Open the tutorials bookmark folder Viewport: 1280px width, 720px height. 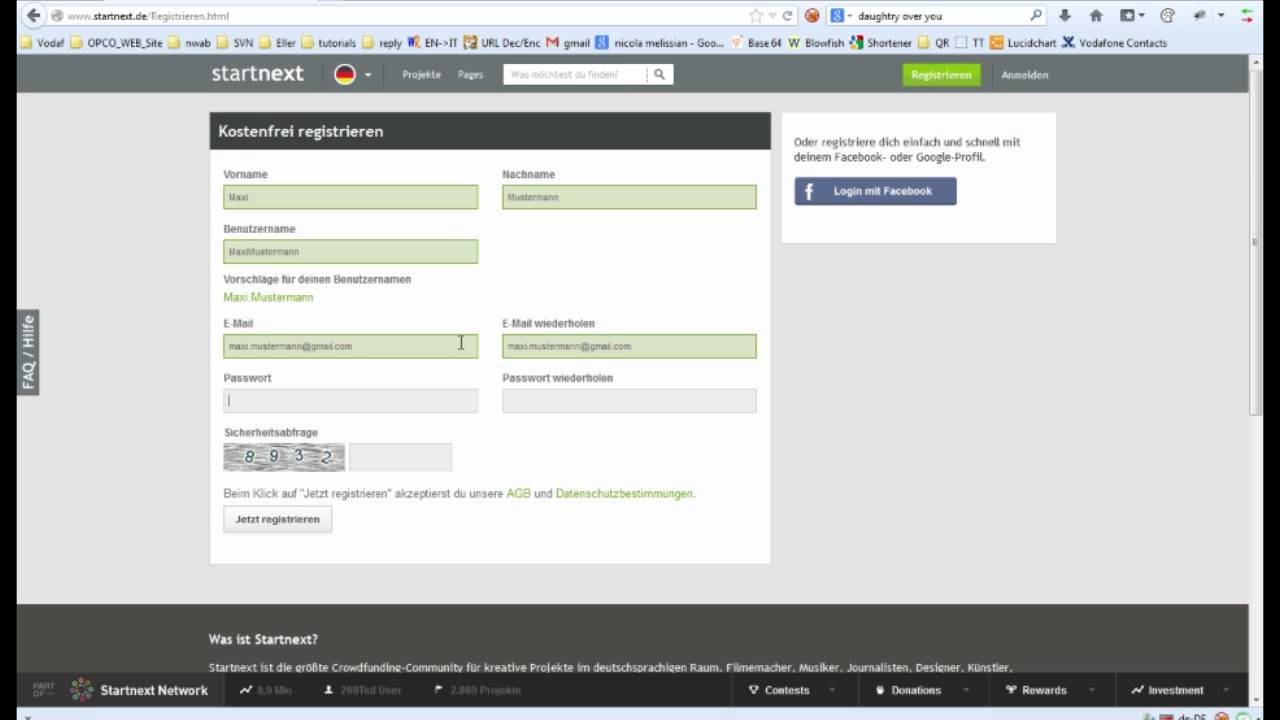coord(328,43)
